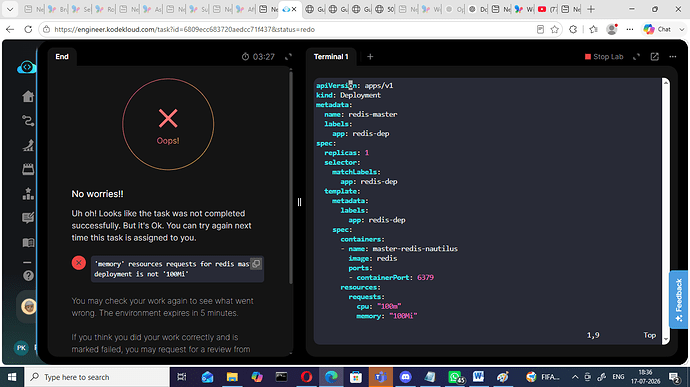Open Opera browser from taskbar

tap(306, 377)
